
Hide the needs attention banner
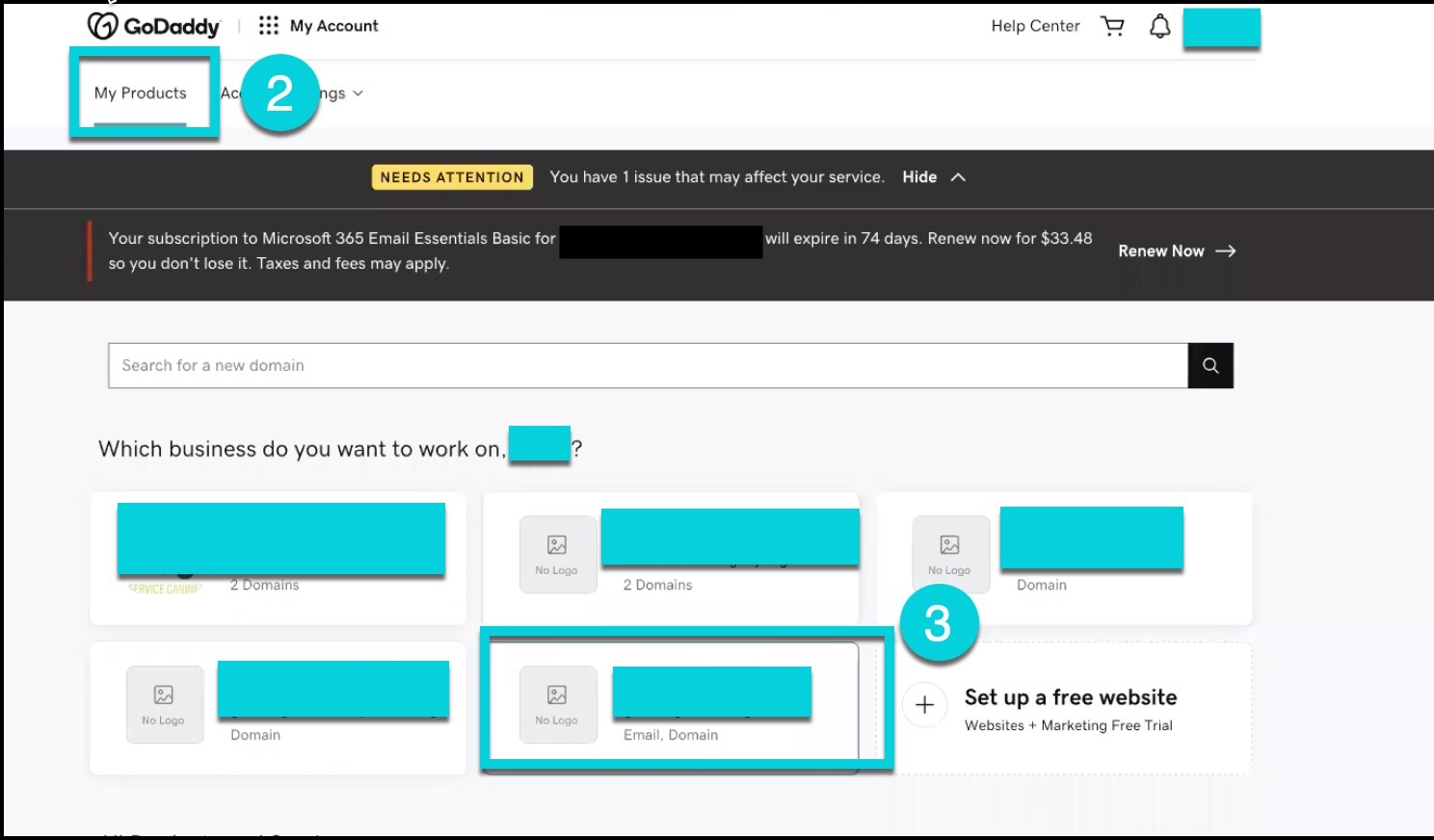coord(918,177)
